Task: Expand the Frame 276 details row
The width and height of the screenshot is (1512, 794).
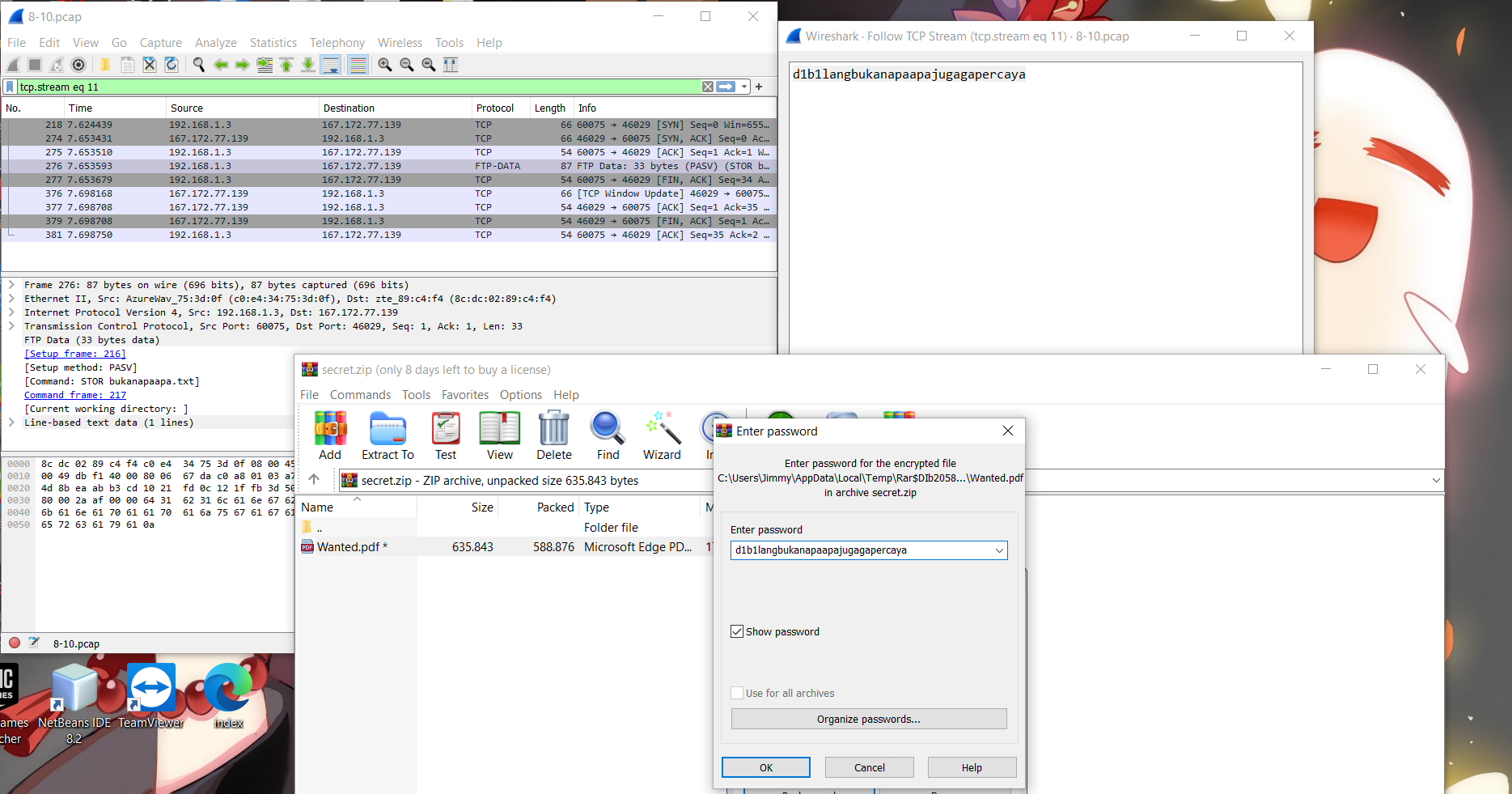Action: pos(11,285)
